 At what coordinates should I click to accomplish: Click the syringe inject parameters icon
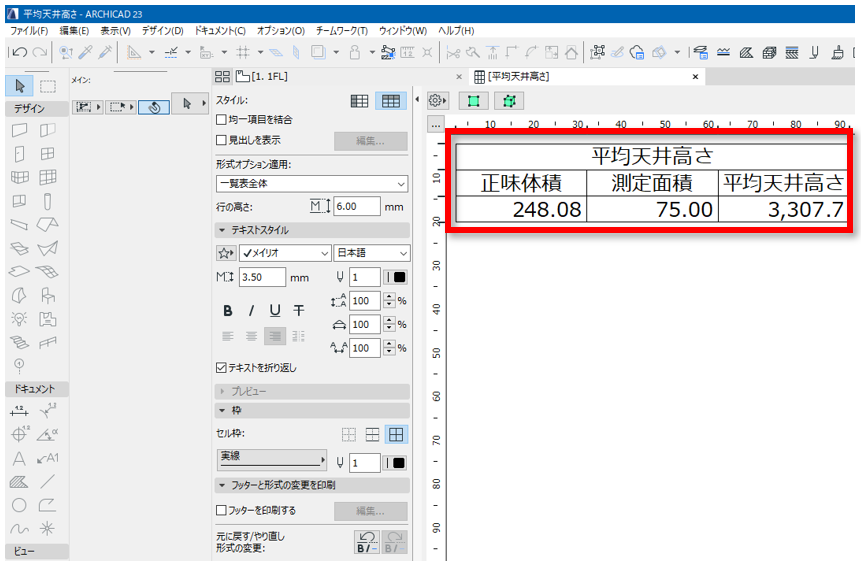point(105,52)
